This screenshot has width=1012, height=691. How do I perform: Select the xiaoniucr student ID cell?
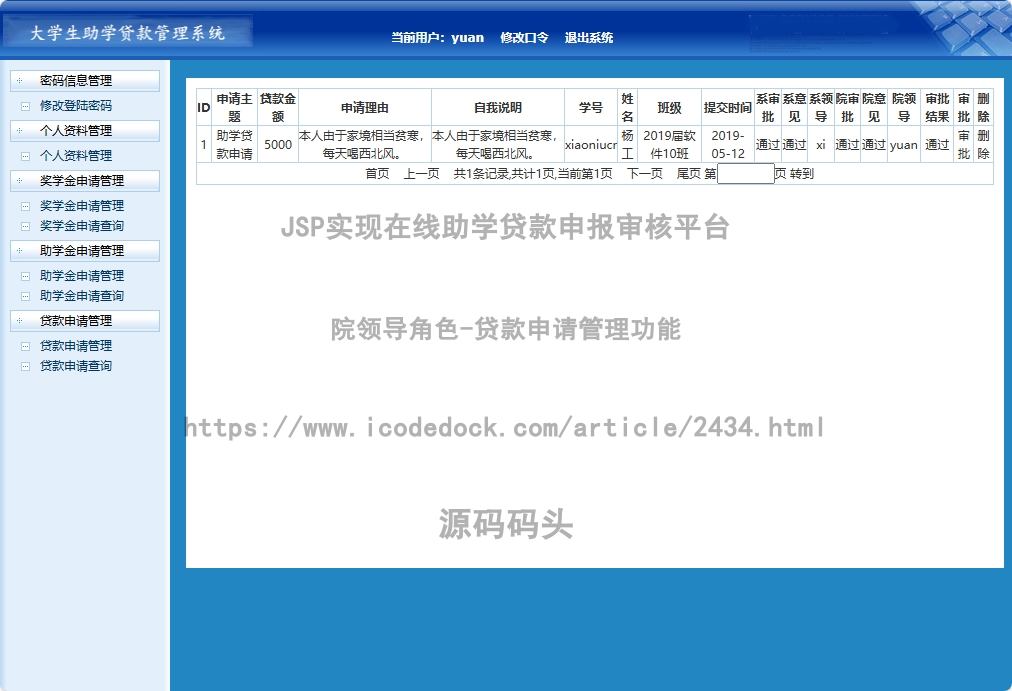(591, 145)
